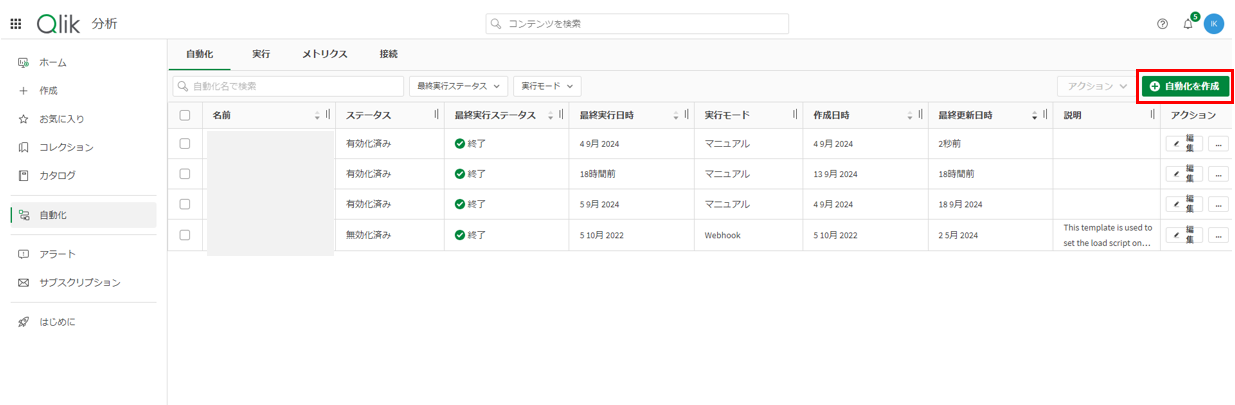Screen dimensions: 1235x405
Task: Switch to the メトリクス tab
Action: (325, 54)
